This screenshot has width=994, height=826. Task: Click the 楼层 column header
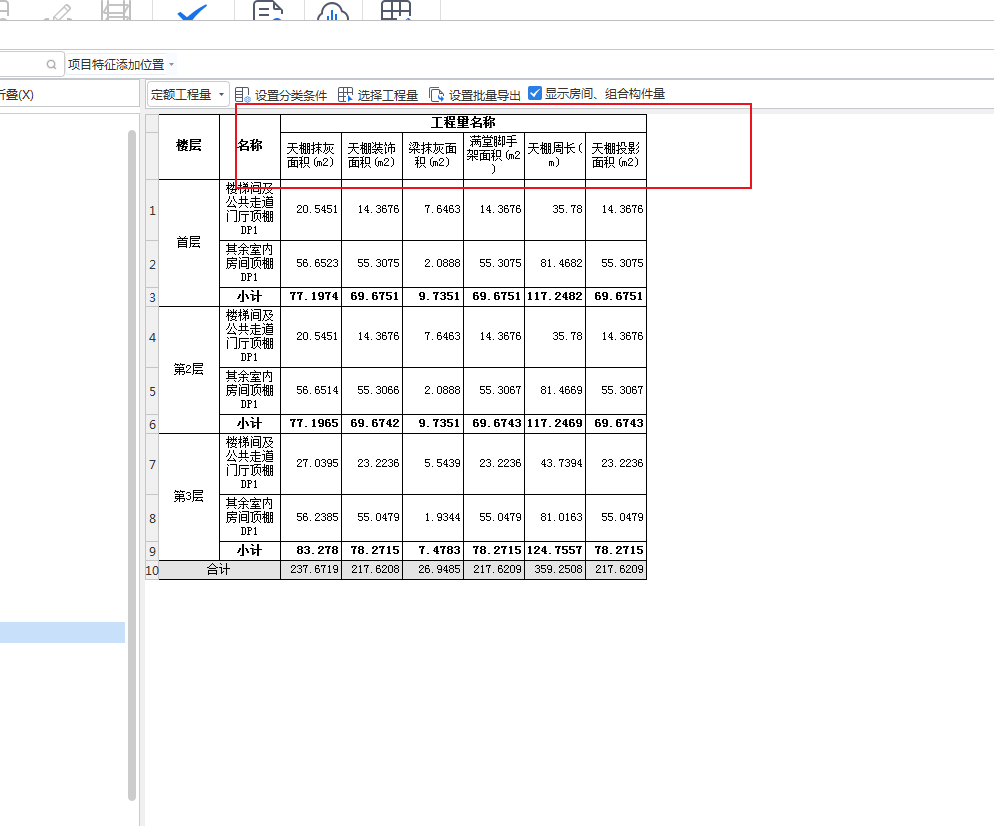click(189, 146)
